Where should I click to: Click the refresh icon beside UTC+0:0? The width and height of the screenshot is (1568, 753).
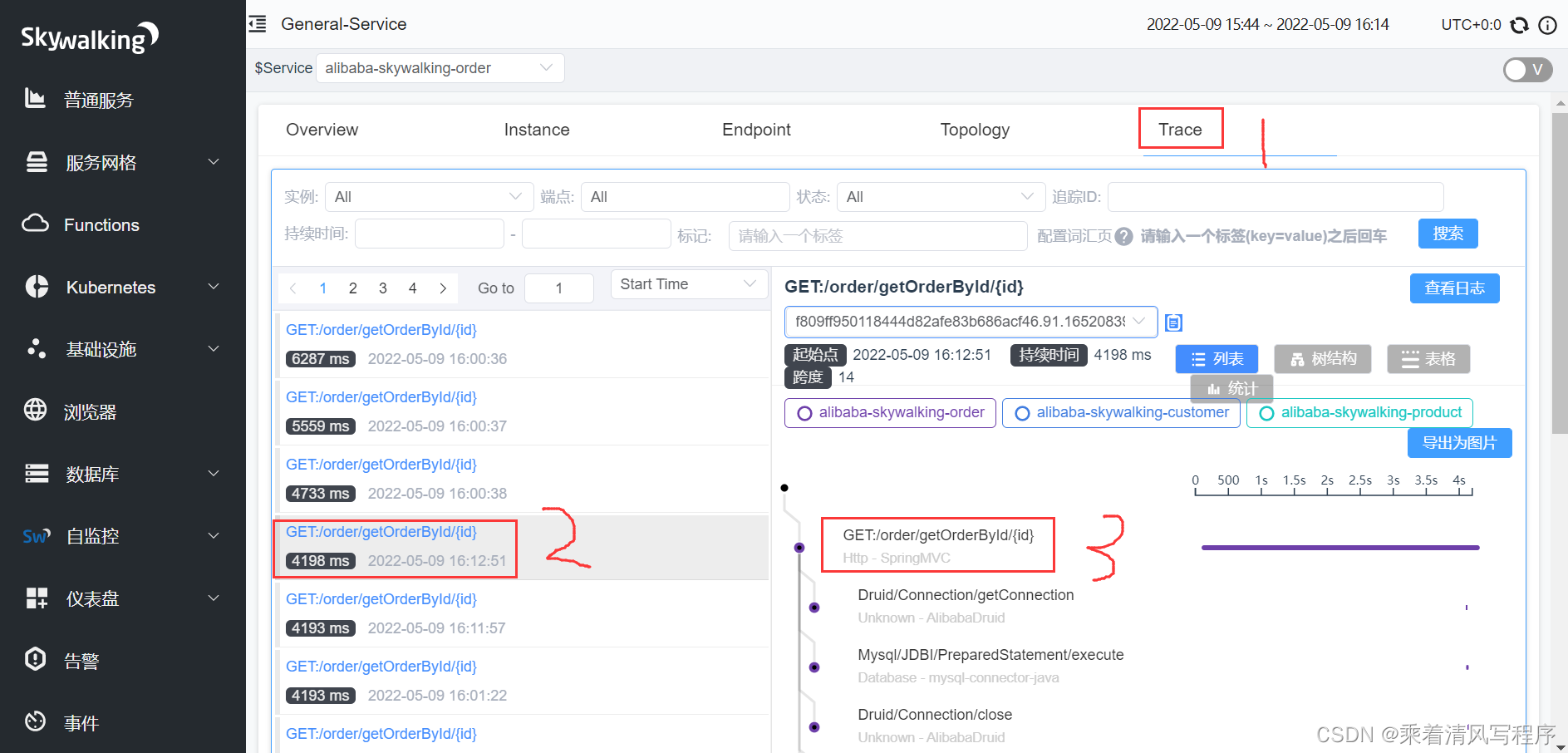1520,25
